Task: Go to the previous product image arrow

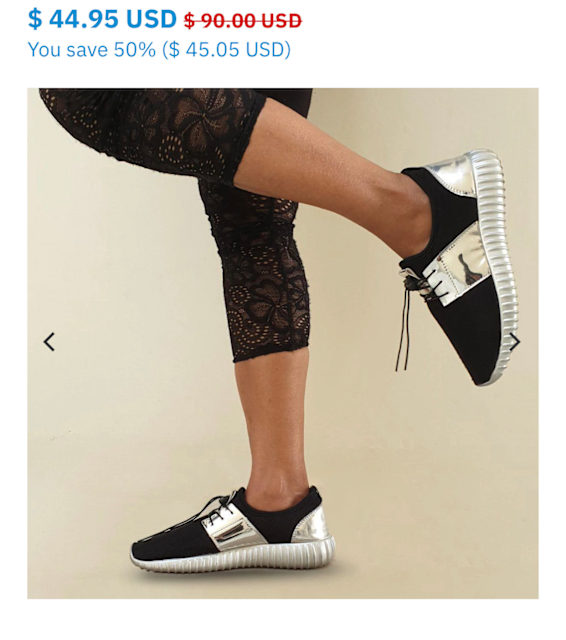Action: click(49, 342)
